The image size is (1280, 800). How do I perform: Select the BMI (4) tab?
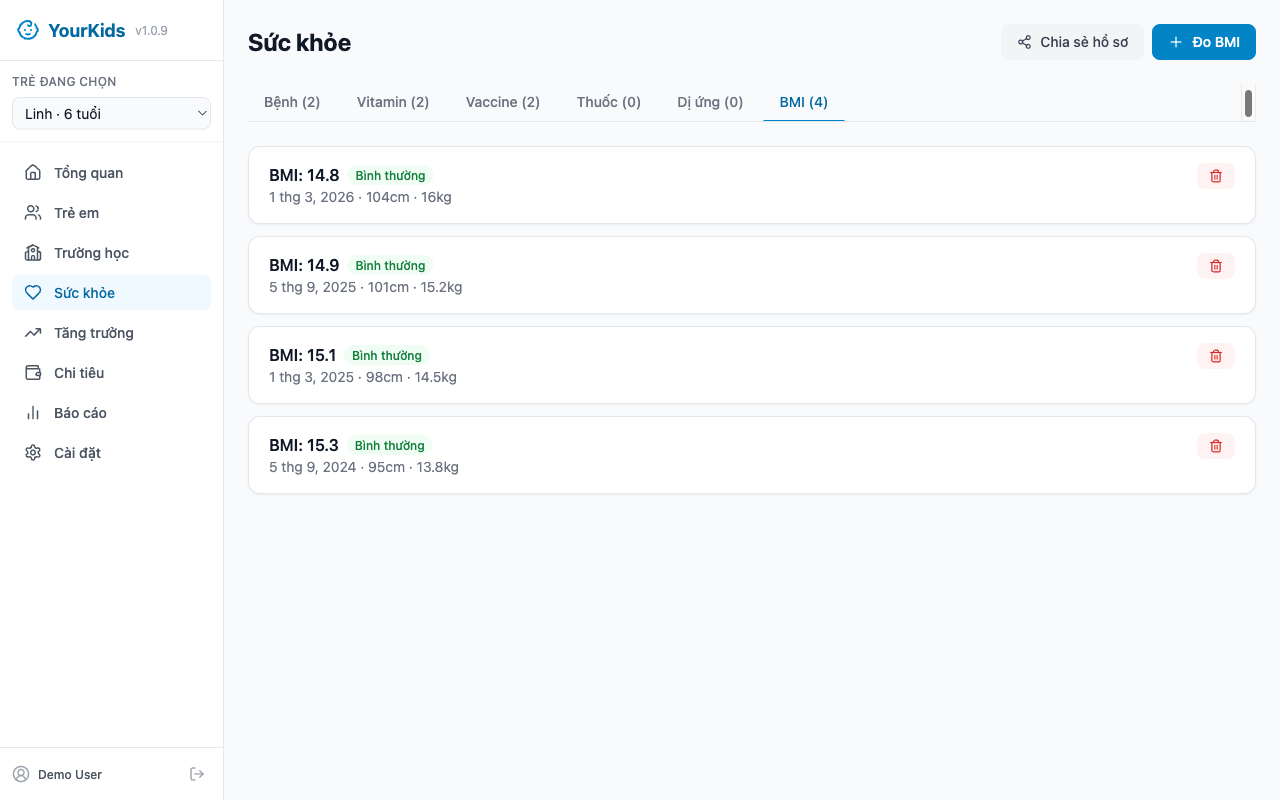804,102
